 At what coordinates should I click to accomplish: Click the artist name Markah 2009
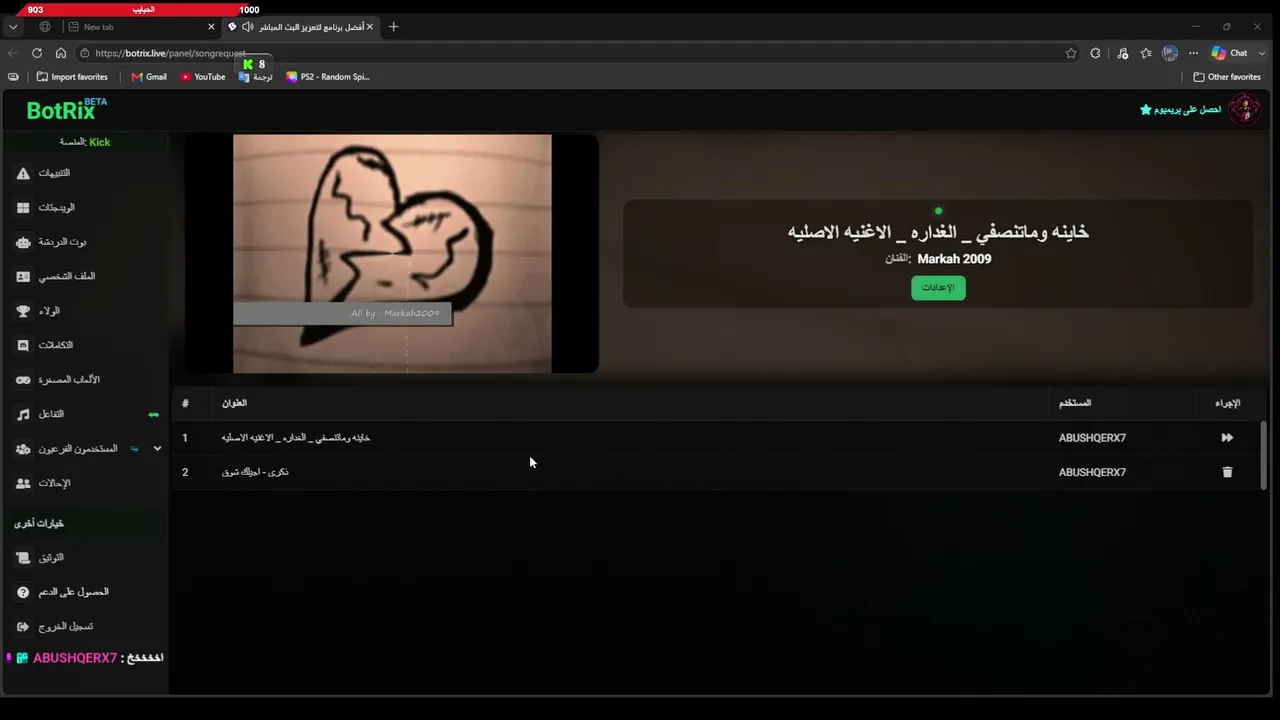(x=954, y=259)
